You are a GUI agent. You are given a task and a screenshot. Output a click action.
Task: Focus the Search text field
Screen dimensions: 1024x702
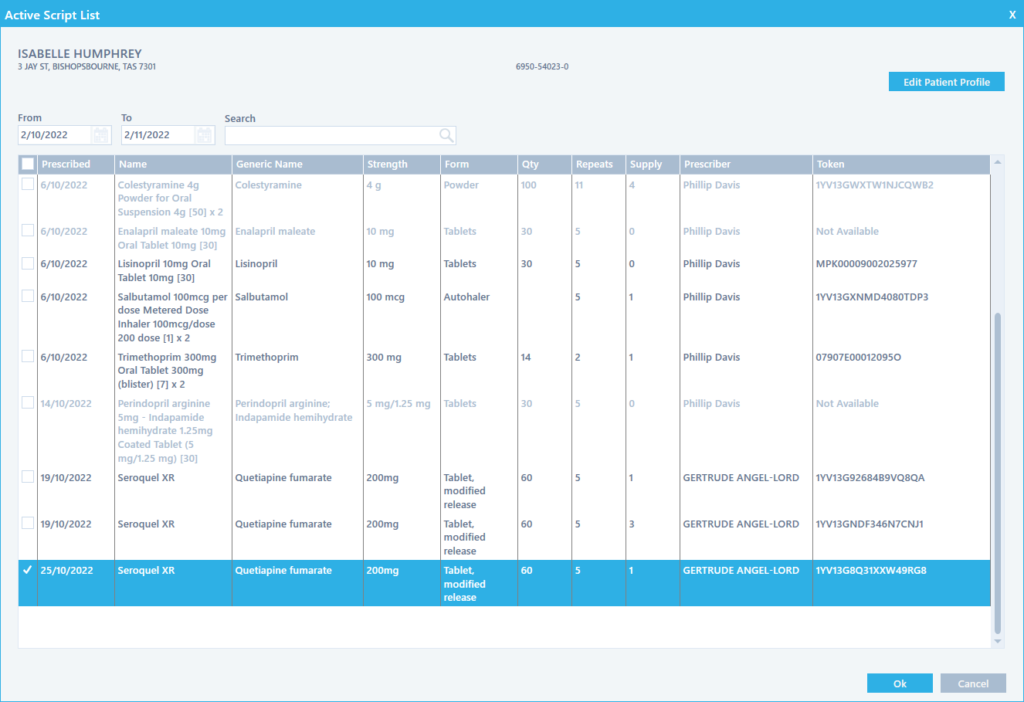[330, 135]
